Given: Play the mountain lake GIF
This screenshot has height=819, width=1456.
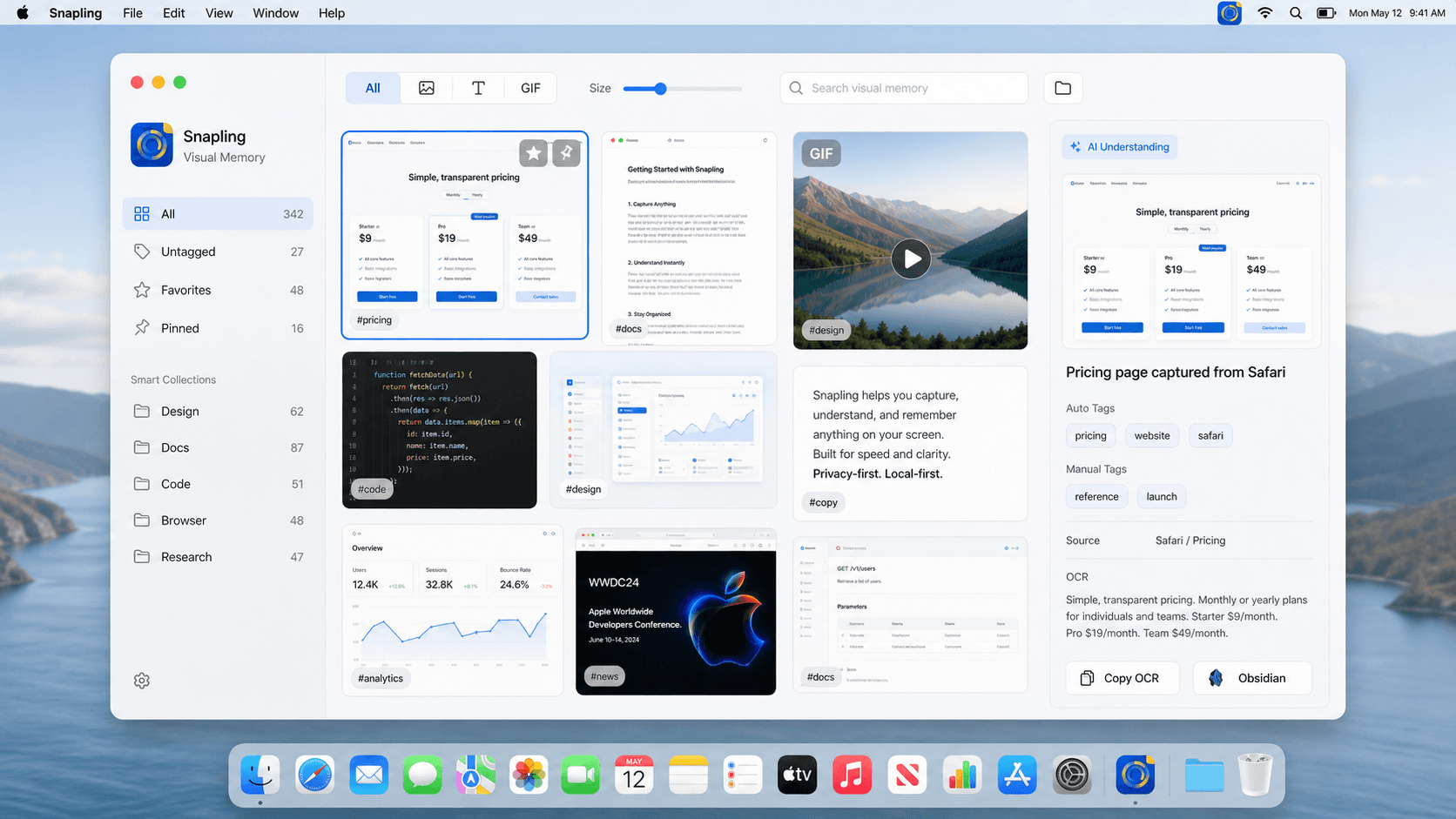Looking at the screenshot, I should point(911,258).
